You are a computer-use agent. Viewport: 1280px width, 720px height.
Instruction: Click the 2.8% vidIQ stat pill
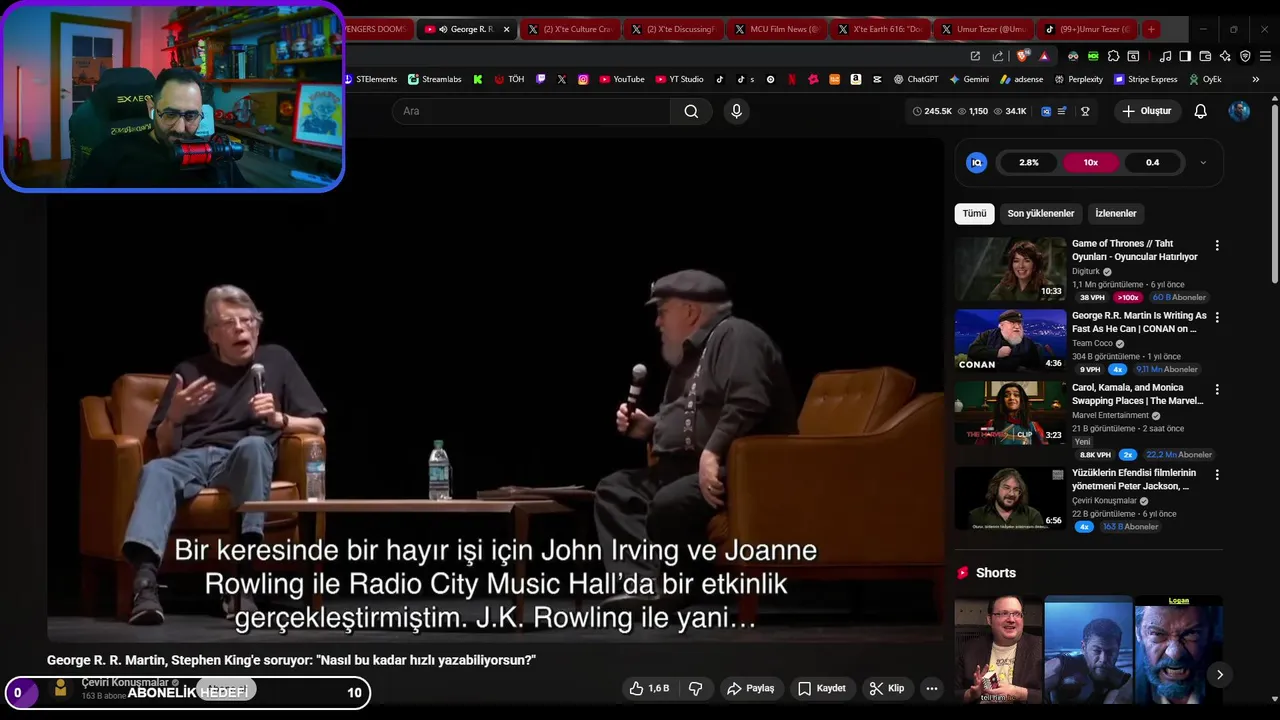click(1029, 162)
